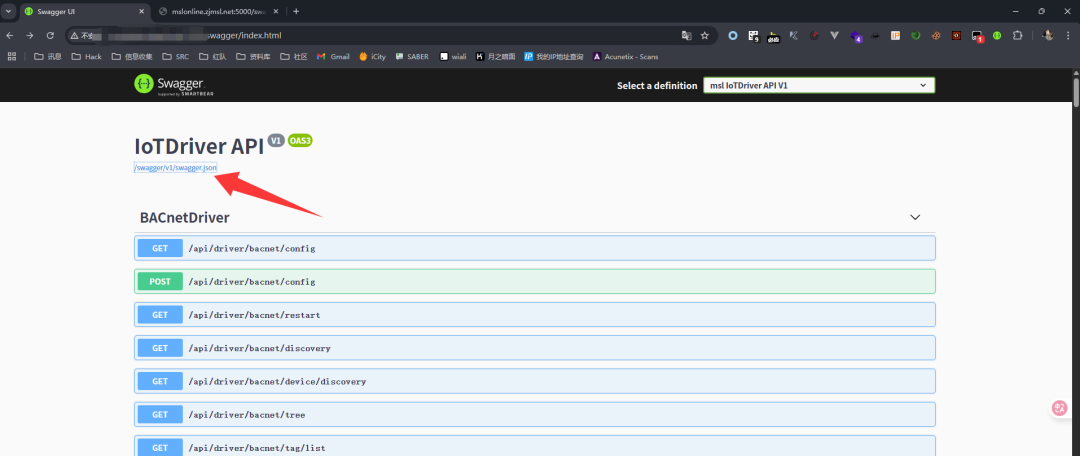Collapse the BACnetDriver section
Viewport: 1080px width, 456px height.
tap(915, 217)
